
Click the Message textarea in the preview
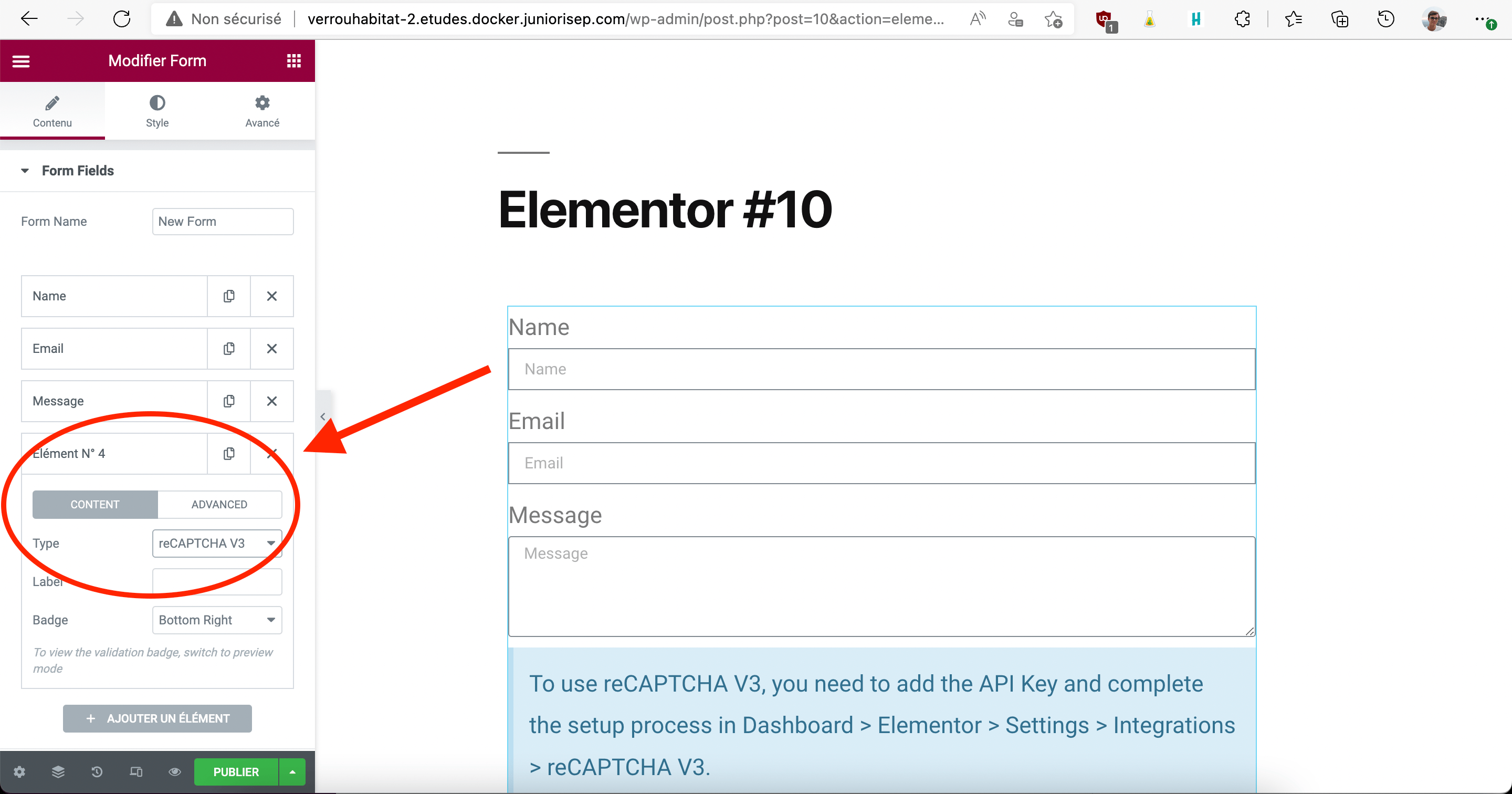881,586
